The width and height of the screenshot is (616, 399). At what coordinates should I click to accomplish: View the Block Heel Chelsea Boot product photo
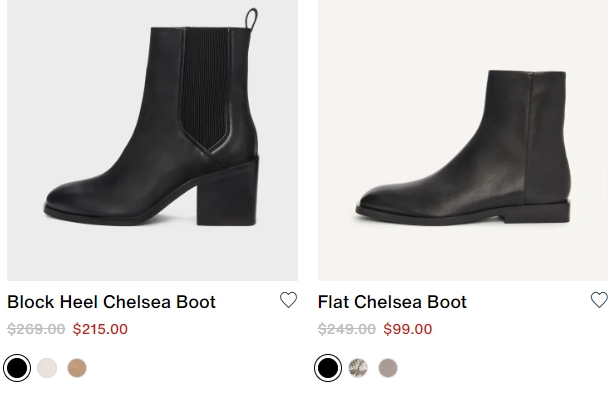click(x=152, y=140)
